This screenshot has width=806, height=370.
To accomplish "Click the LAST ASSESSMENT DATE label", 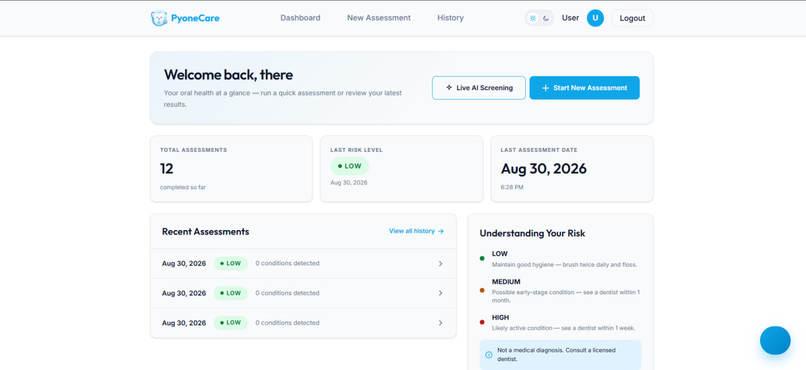I will click(x=539, y=150).
